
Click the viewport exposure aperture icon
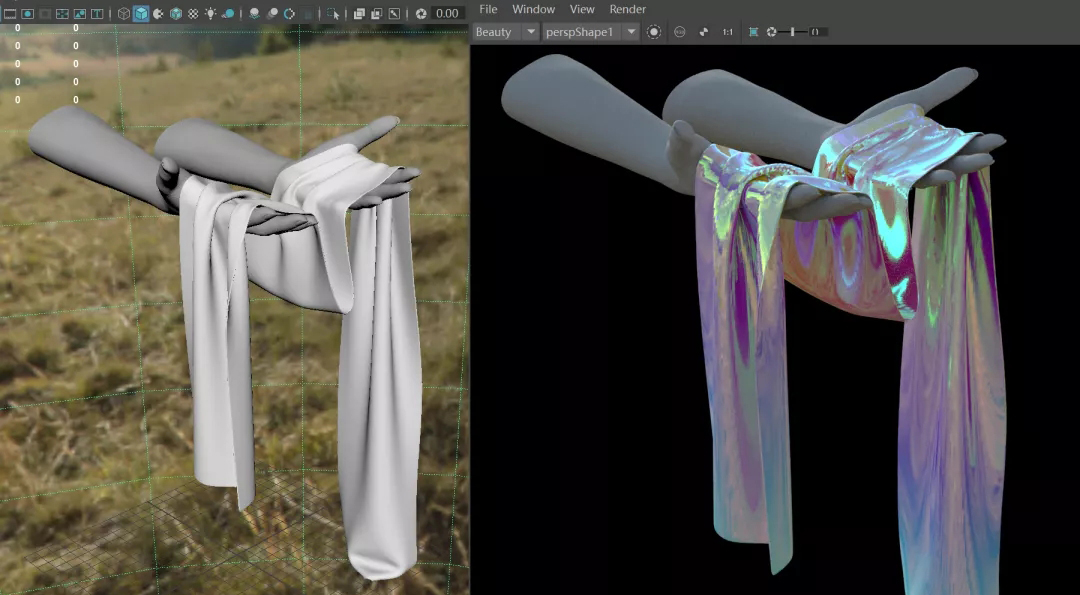421,13
